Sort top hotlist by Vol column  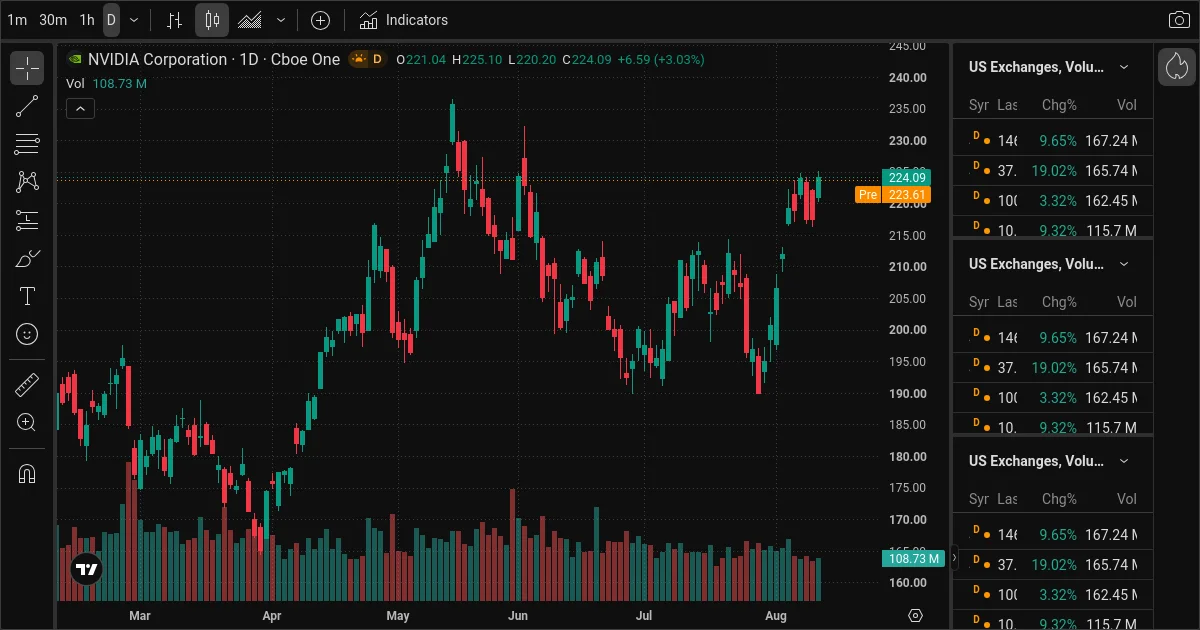click(x=1127, y=105)
